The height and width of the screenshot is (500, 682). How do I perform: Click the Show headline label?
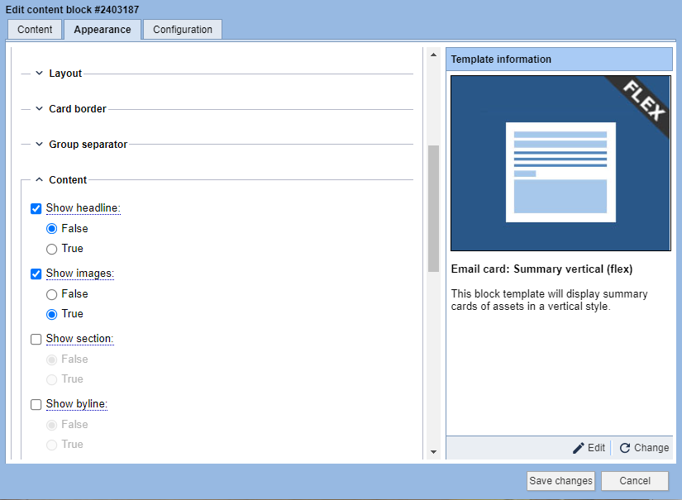(83, 208)
